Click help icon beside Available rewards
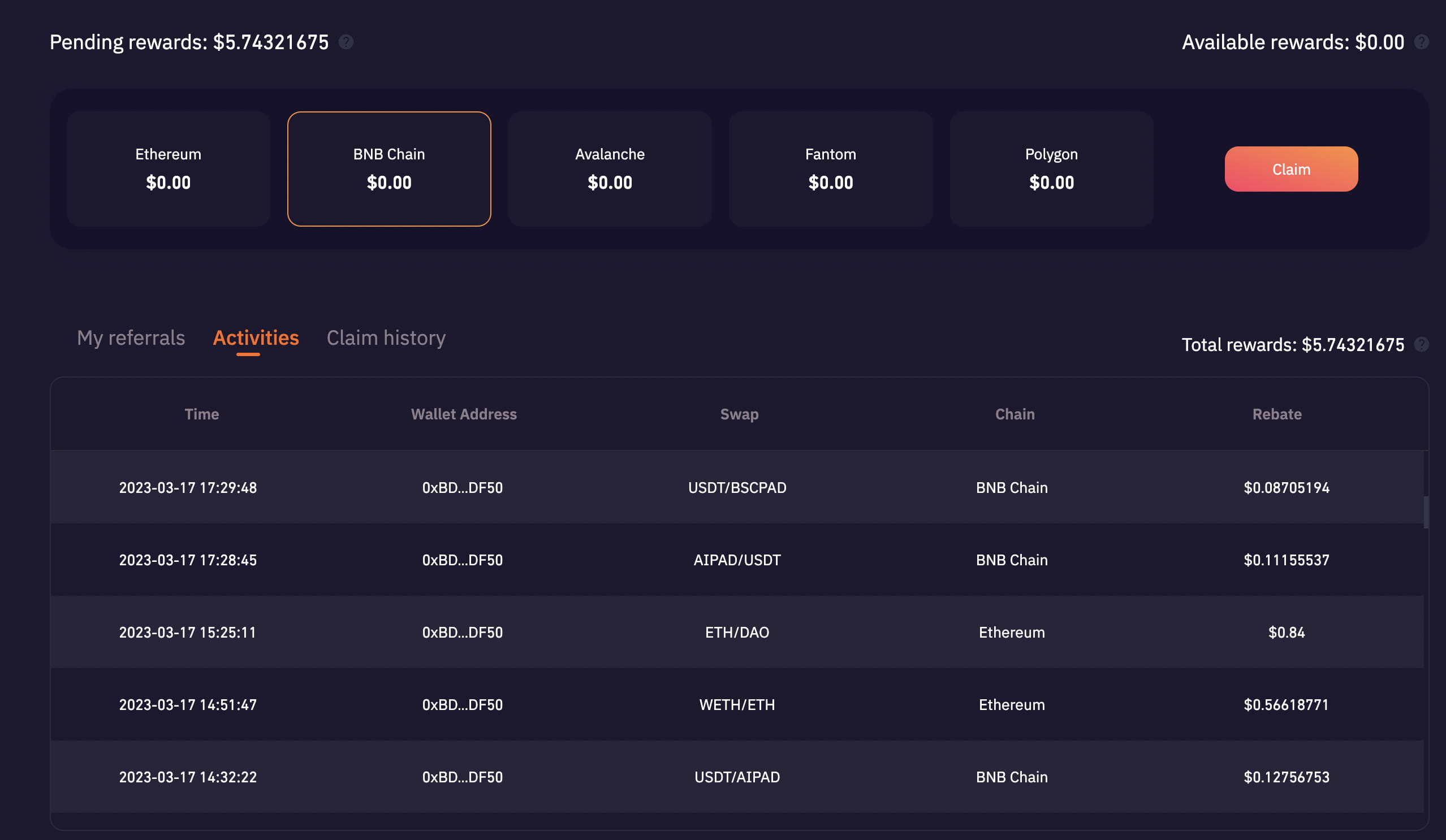This screenshot has width=1446, height=840. click(1421, 42)
